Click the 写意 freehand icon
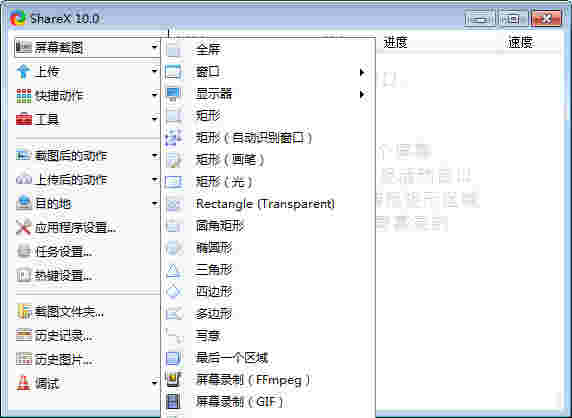Screen dimensions: 572x418 (x=173, y=336)
